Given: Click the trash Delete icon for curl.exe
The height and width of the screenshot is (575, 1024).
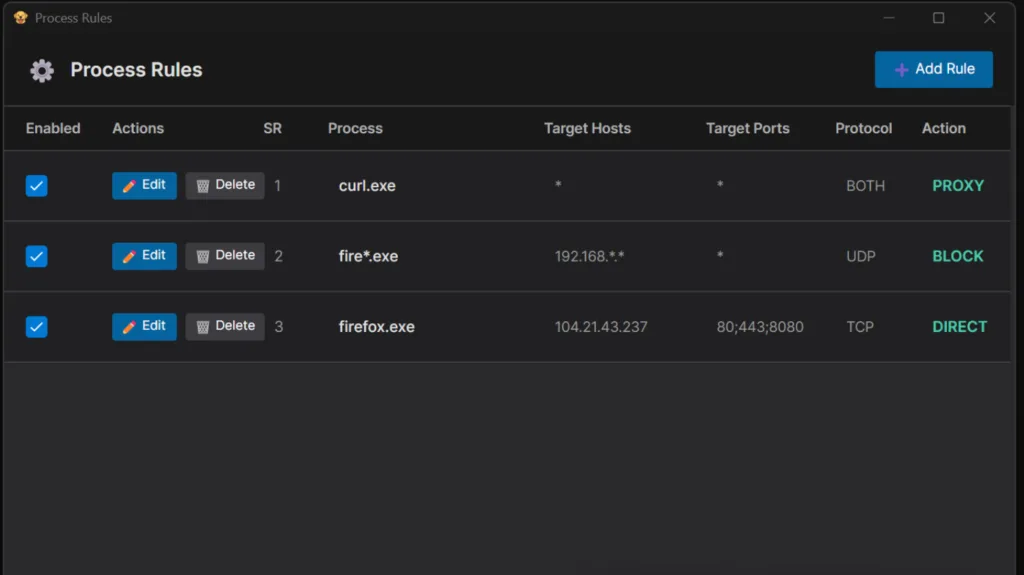Looking at the screenshot, I should coord(203,186).
